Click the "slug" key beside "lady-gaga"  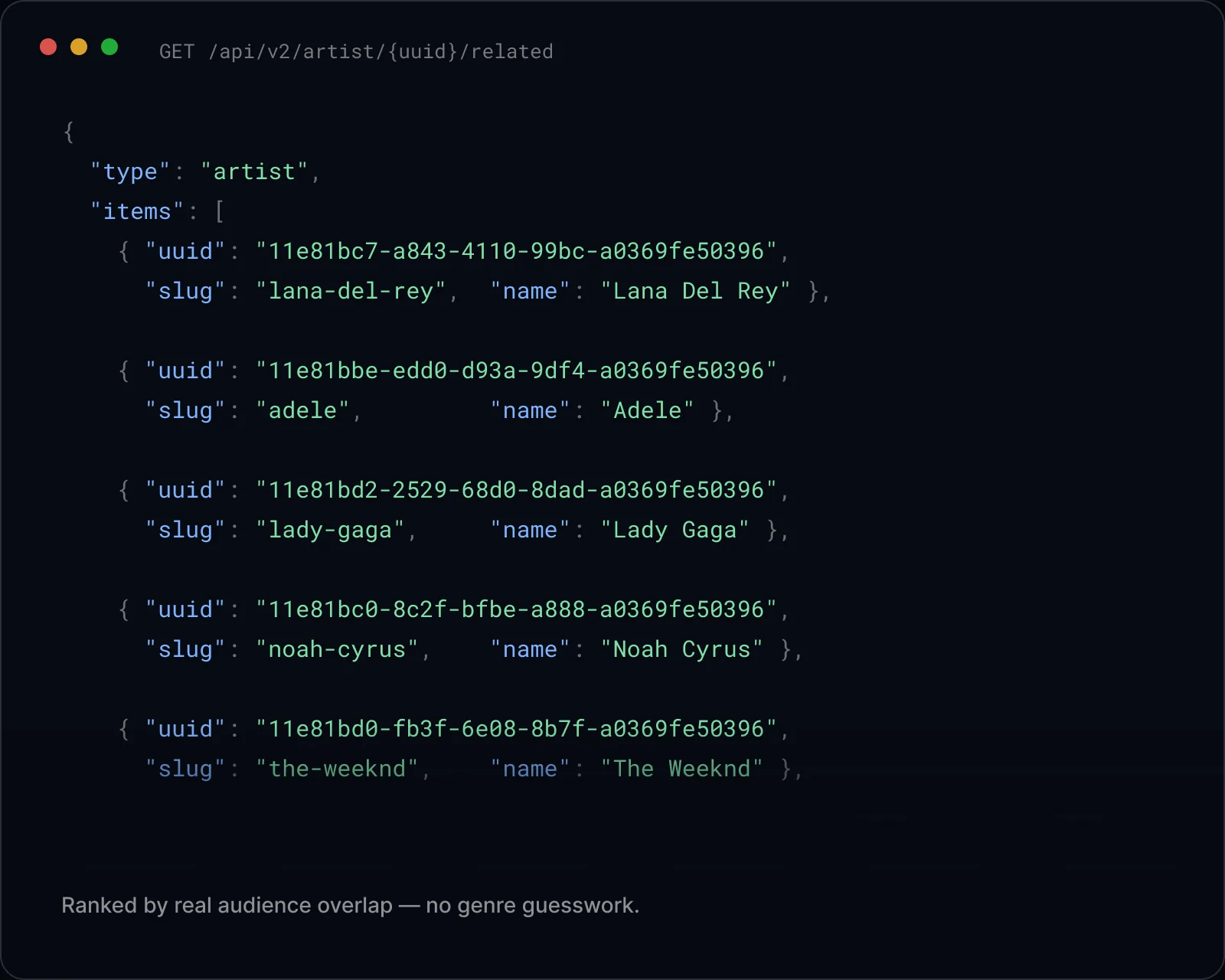tap(185, 530)
